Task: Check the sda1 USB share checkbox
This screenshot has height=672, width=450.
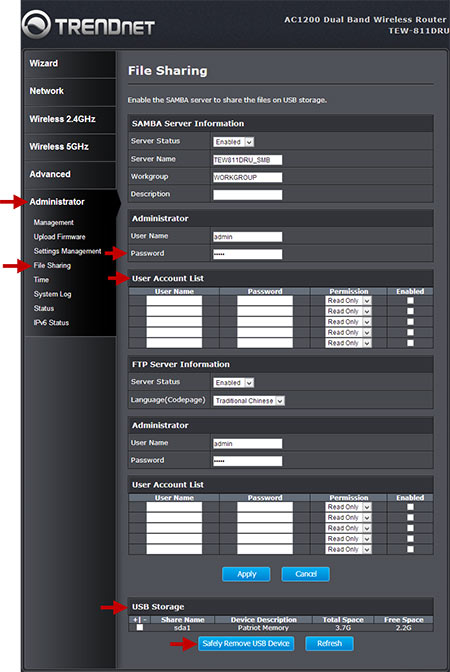Action: [140, 627]
